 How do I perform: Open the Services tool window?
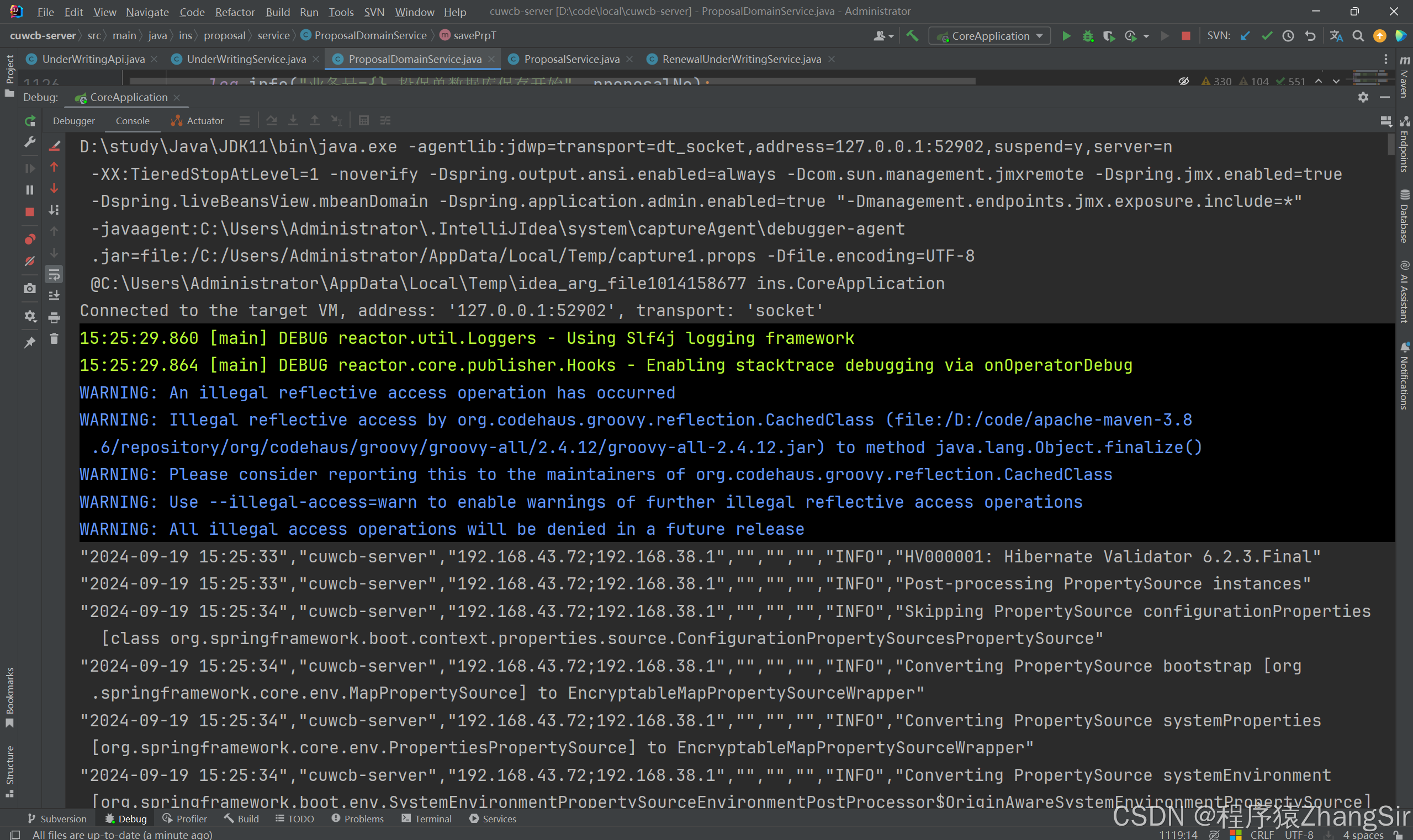tap(493, 818)
